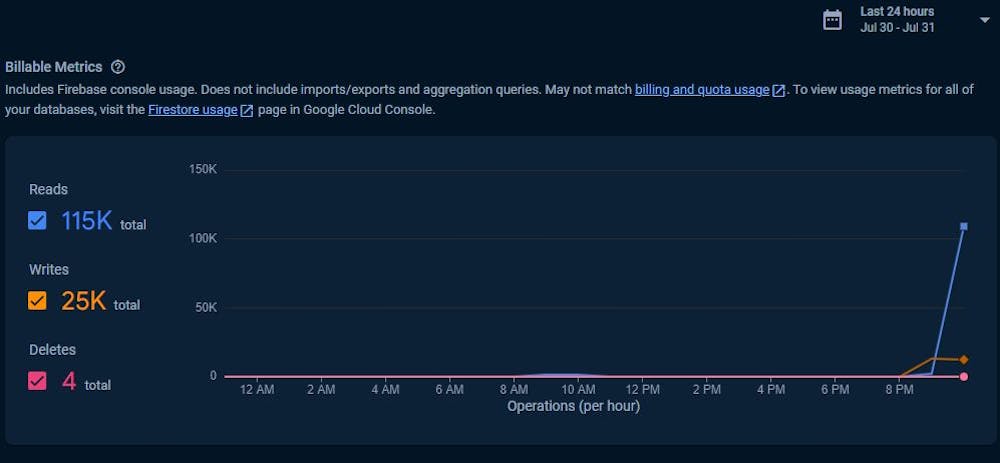Select the blue square Reads data point
This screenshot has width=1000, height=463.
point(964,226)
